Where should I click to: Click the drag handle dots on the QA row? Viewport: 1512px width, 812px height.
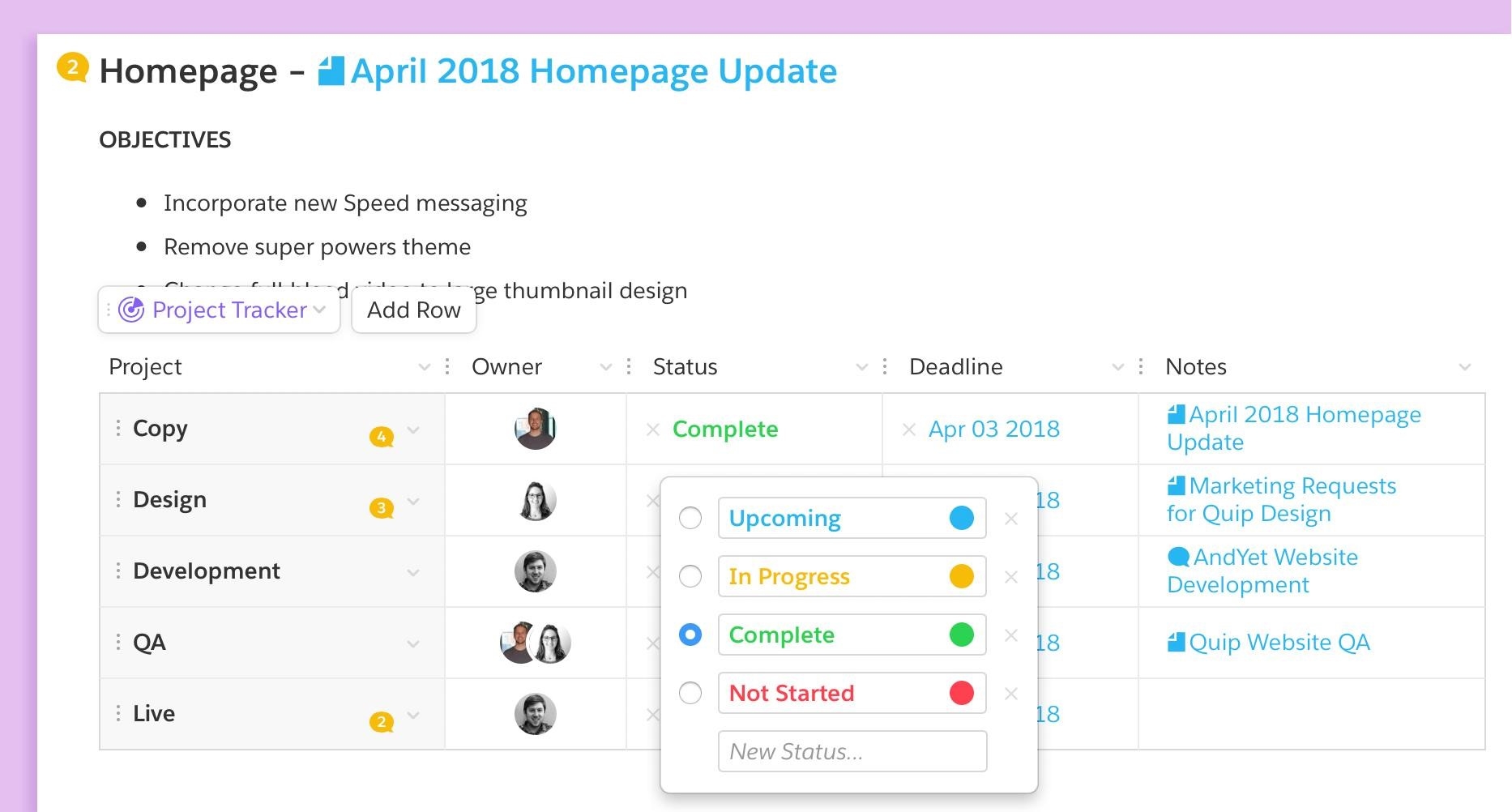click(117, 642)
